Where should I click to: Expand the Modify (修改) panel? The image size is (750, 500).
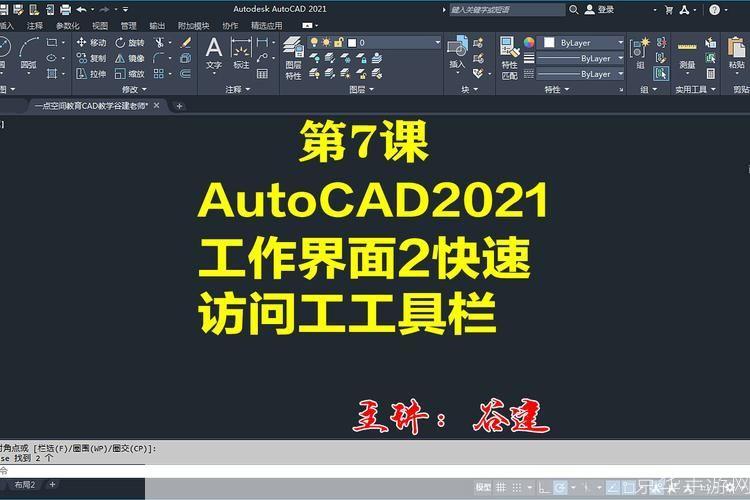point(134,89)
